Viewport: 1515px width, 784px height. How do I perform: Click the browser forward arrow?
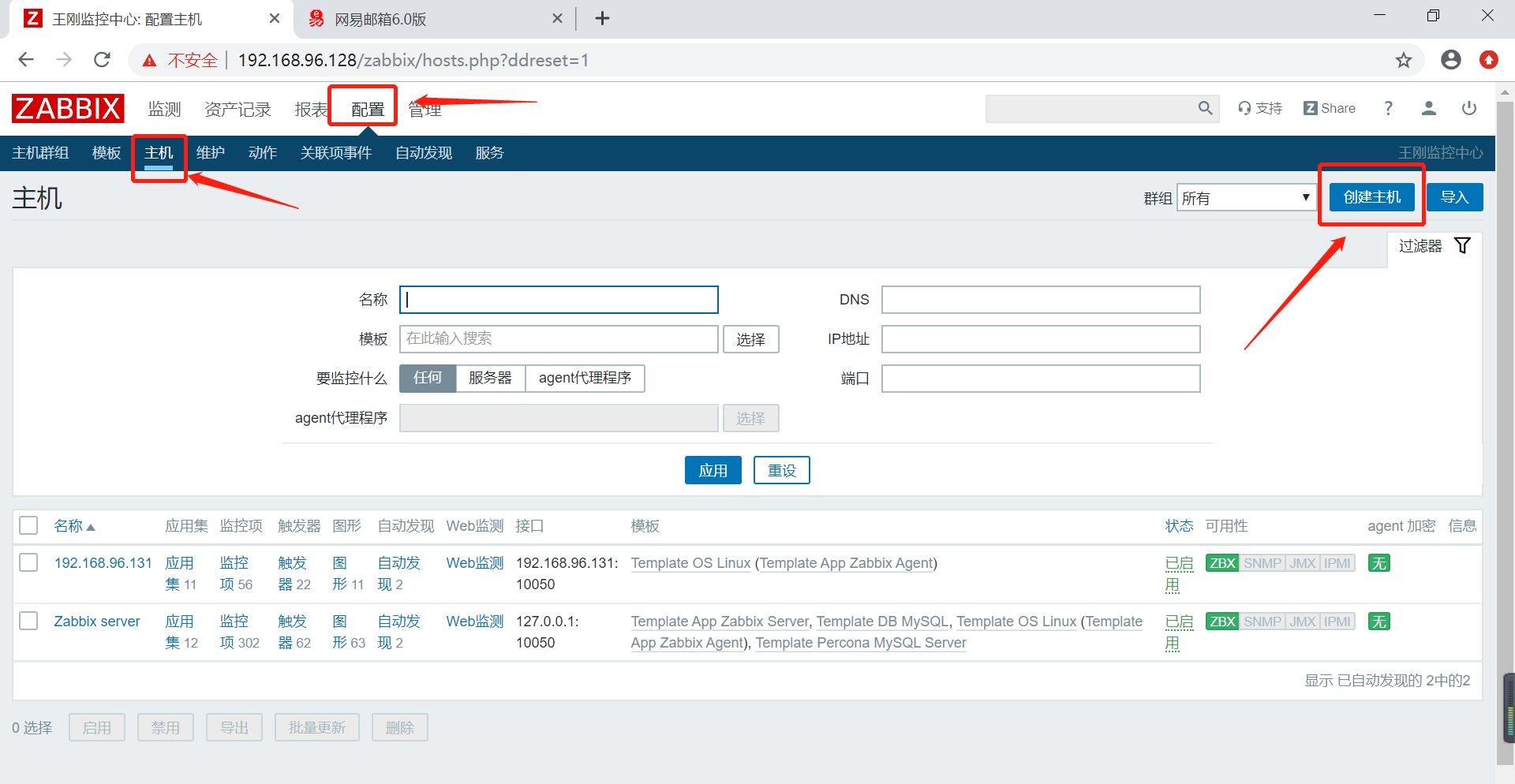pos(64,60)
